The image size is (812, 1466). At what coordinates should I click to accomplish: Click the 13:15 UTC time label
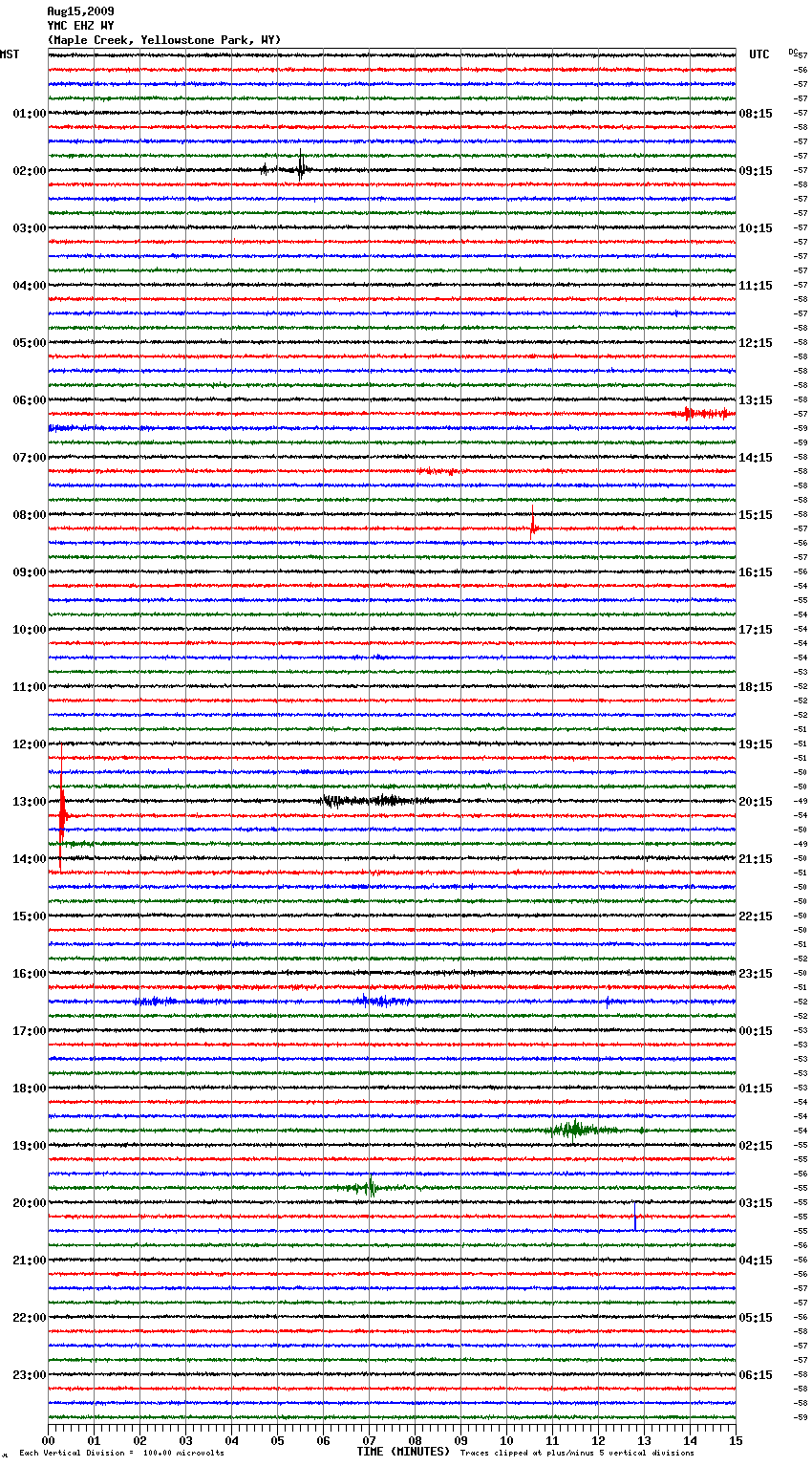pyautogui.click(x=756, y=400)
